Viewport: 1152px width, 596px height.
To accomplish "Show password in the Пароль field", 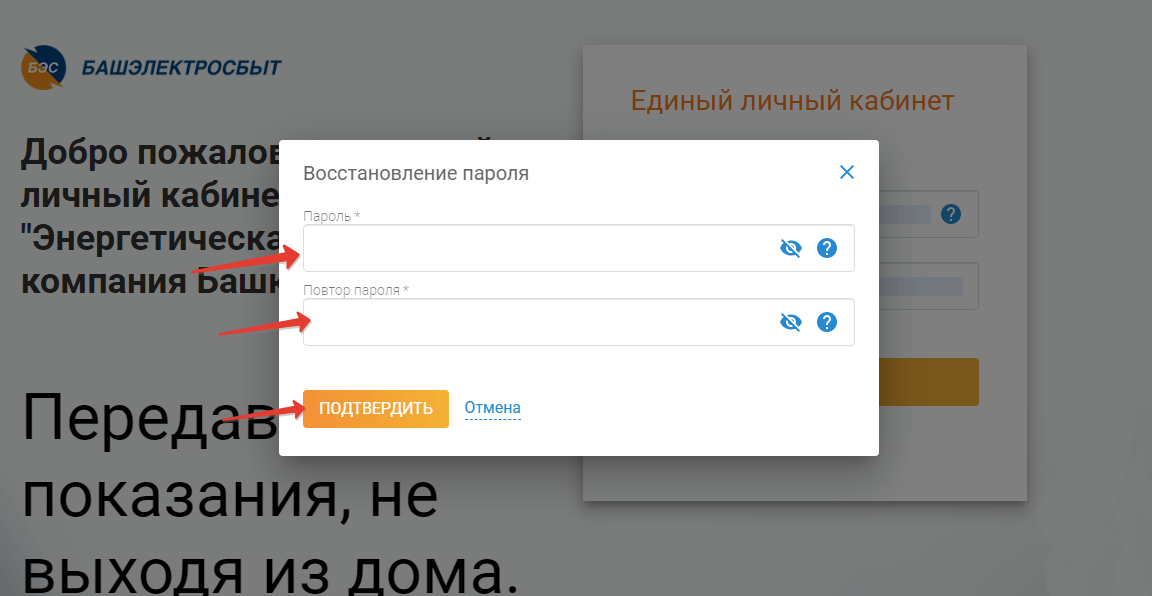I will 791,248.
